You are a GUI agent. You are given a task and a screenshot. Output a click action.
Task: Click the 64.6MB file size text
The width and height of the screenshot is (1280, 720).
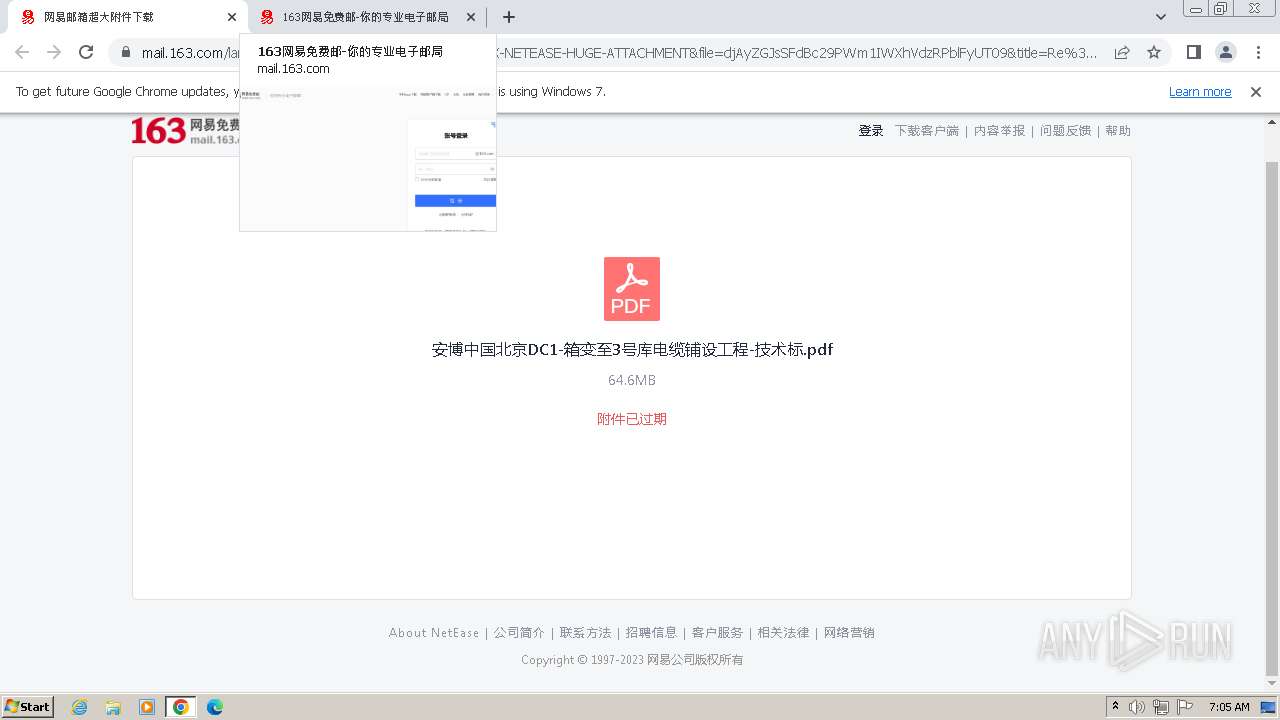(x=632, y=380)
